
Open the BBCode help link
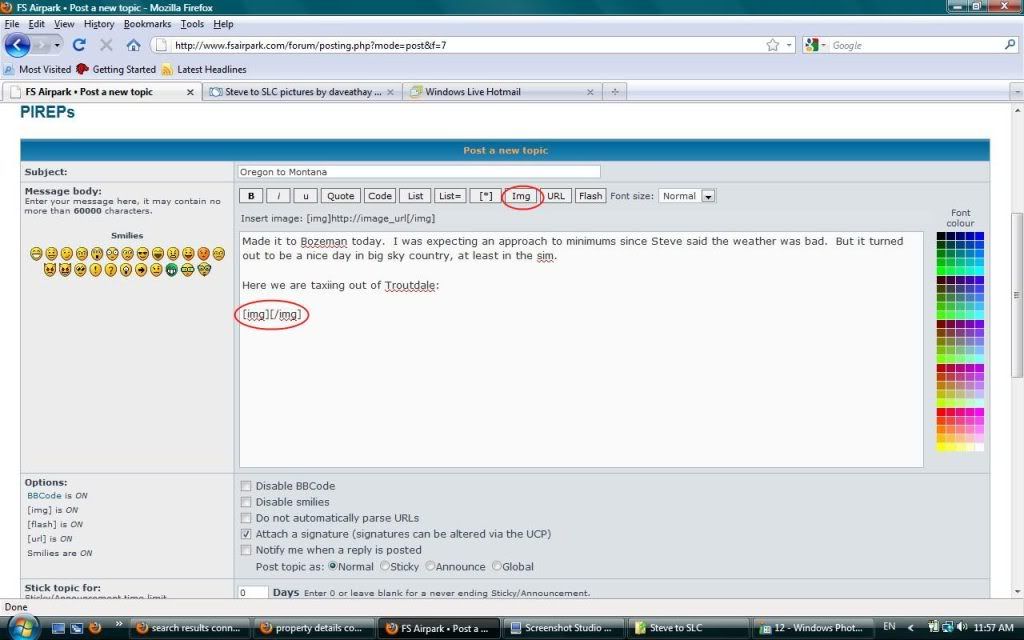point(44,496)
